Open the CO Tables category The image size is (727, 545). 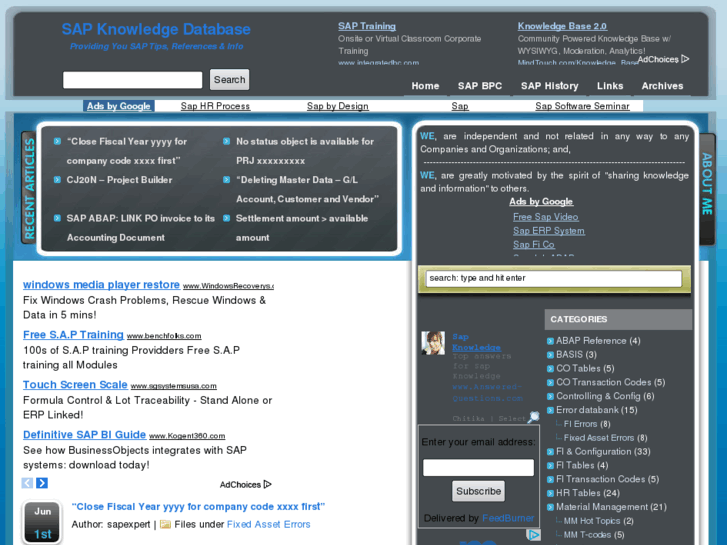coord(585,369)
